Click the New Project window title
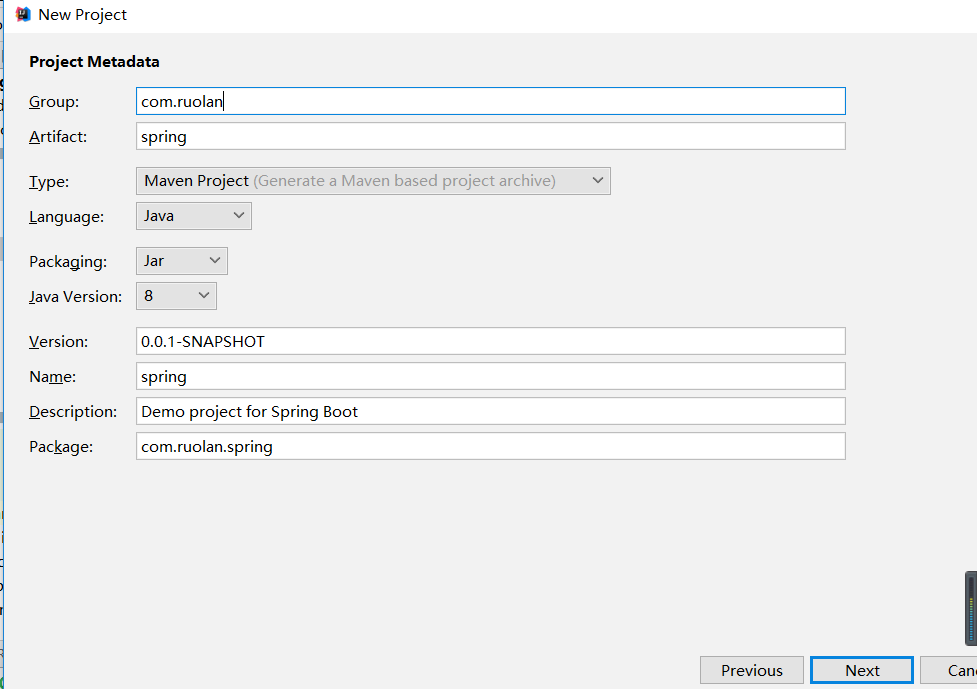 [82, 14]
